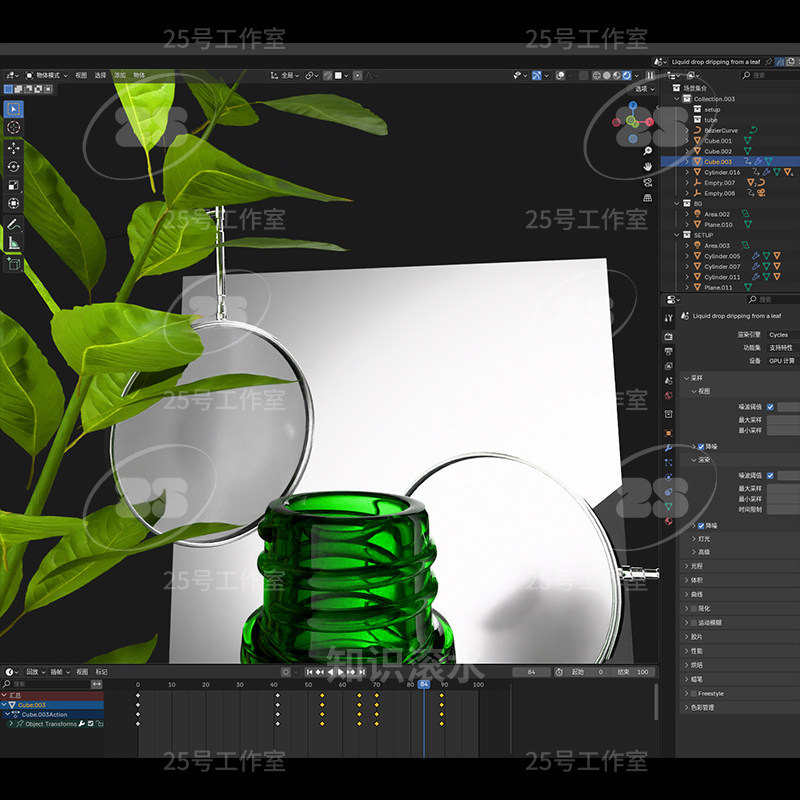Activate the 3D Cursor tool
The width and height of the screenshot is (800, 800).
14,127
